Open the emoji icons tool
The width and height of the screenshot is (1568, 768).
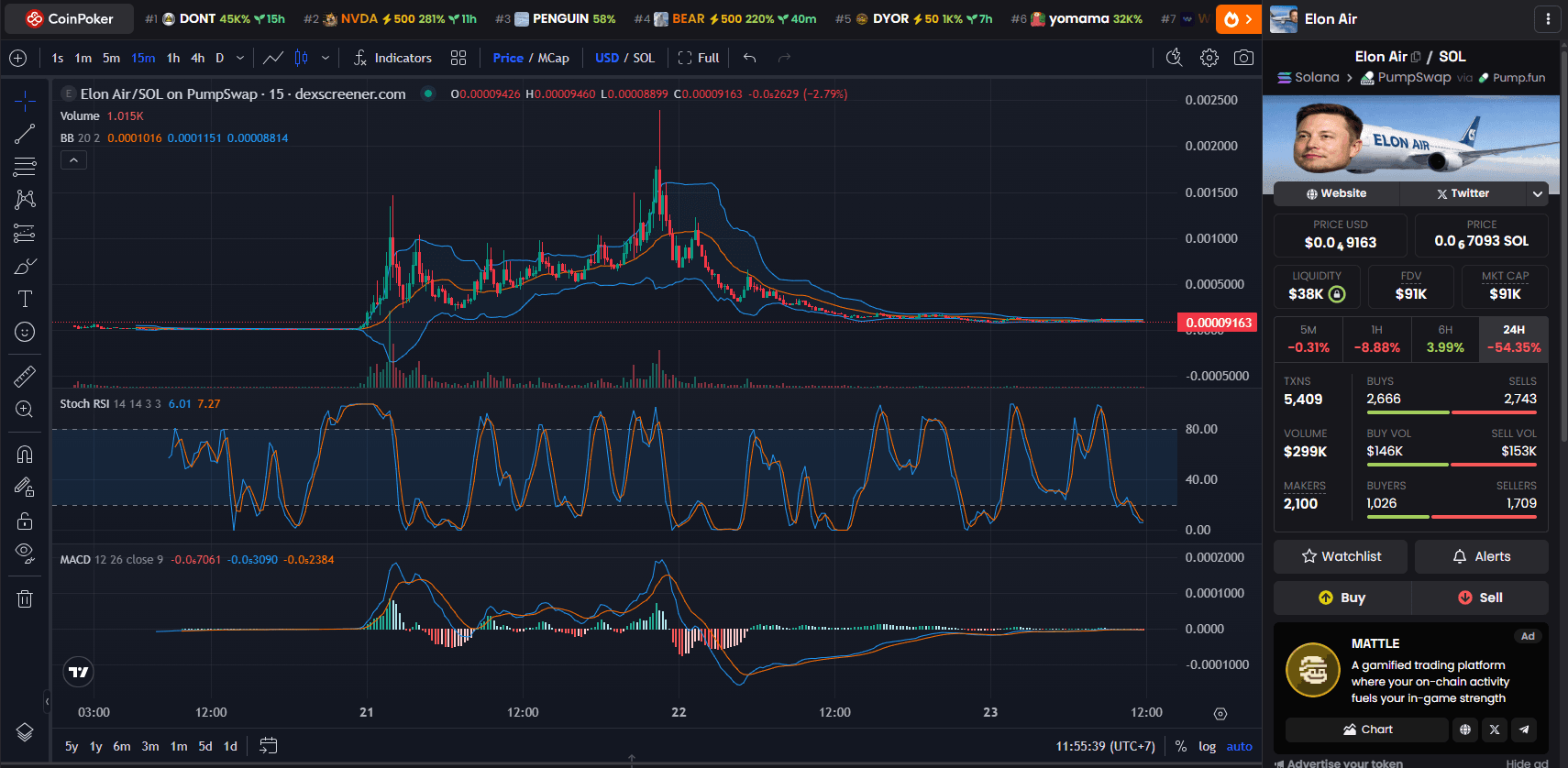[x=25, y=332]
